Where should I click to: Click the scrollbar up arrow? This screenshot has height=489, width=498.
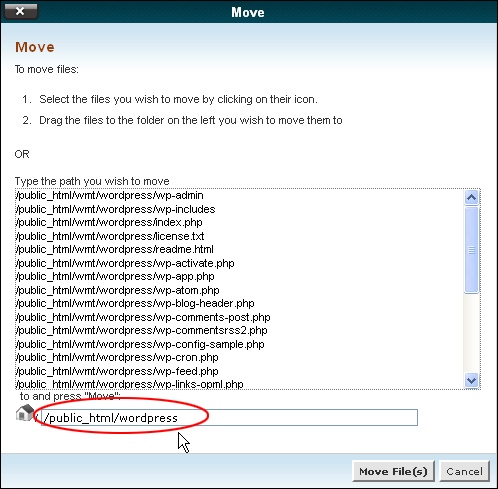471,197
